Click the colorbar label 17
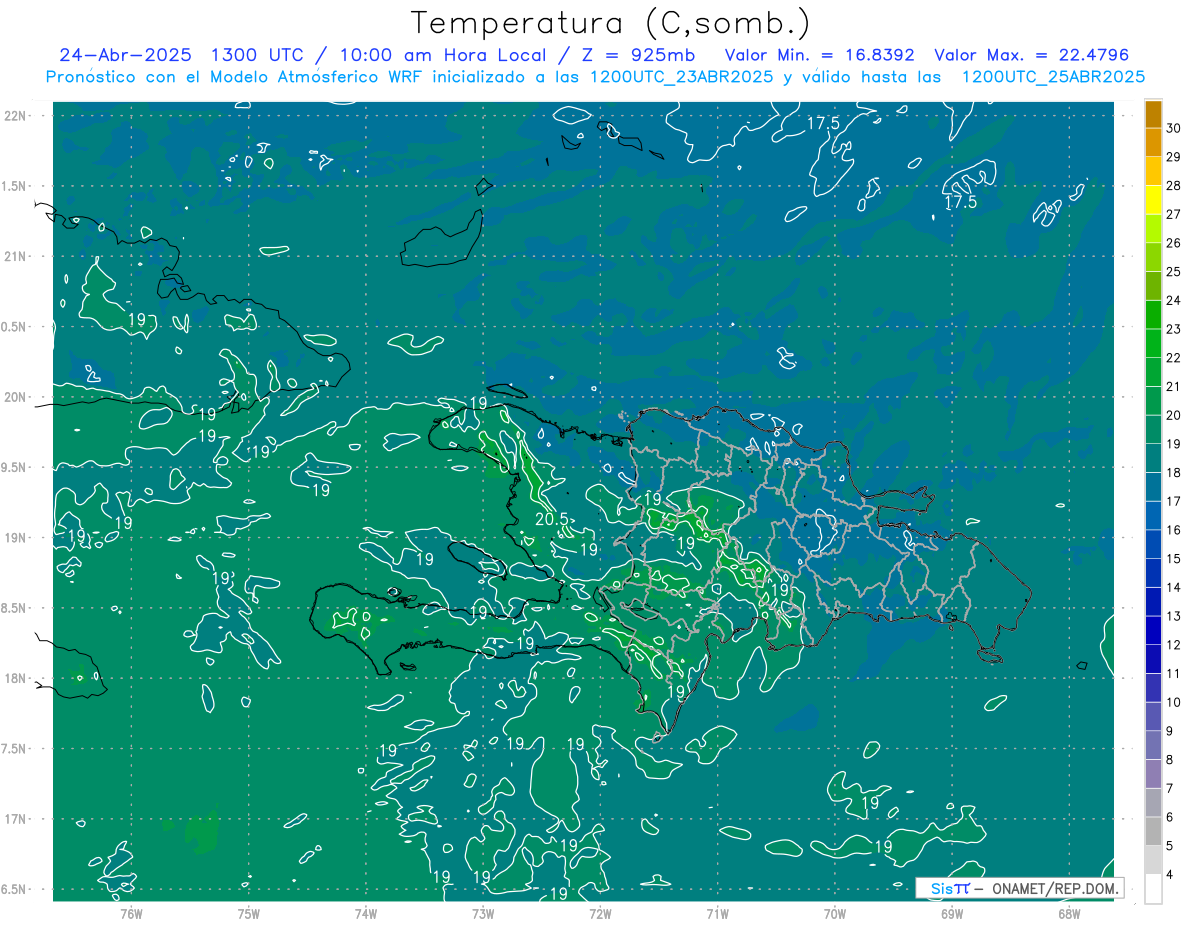Viewport: 1200px width, 927px height. (x=1174, y=501)
